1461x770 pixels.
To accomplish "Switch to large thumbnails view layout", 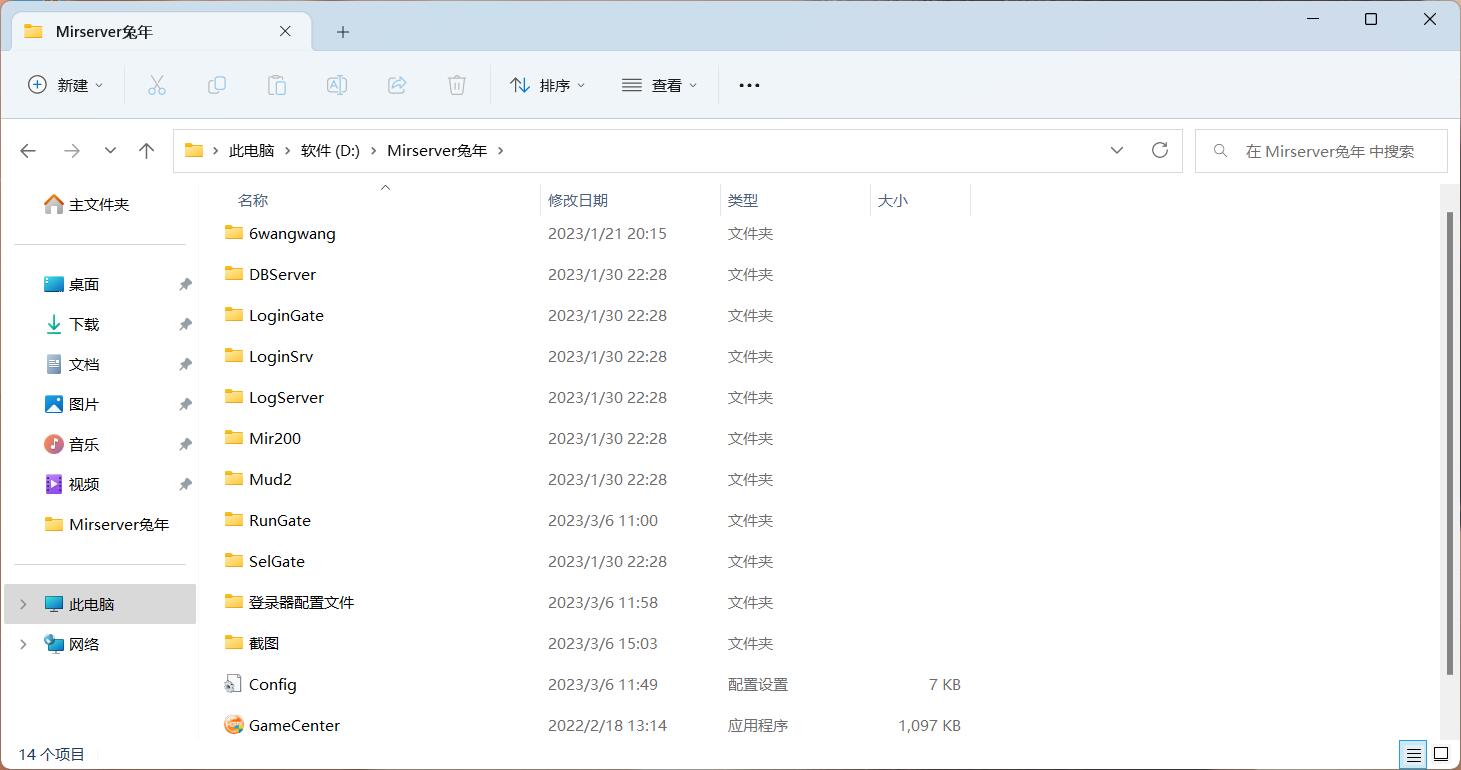I will [x=1441, y=754].
